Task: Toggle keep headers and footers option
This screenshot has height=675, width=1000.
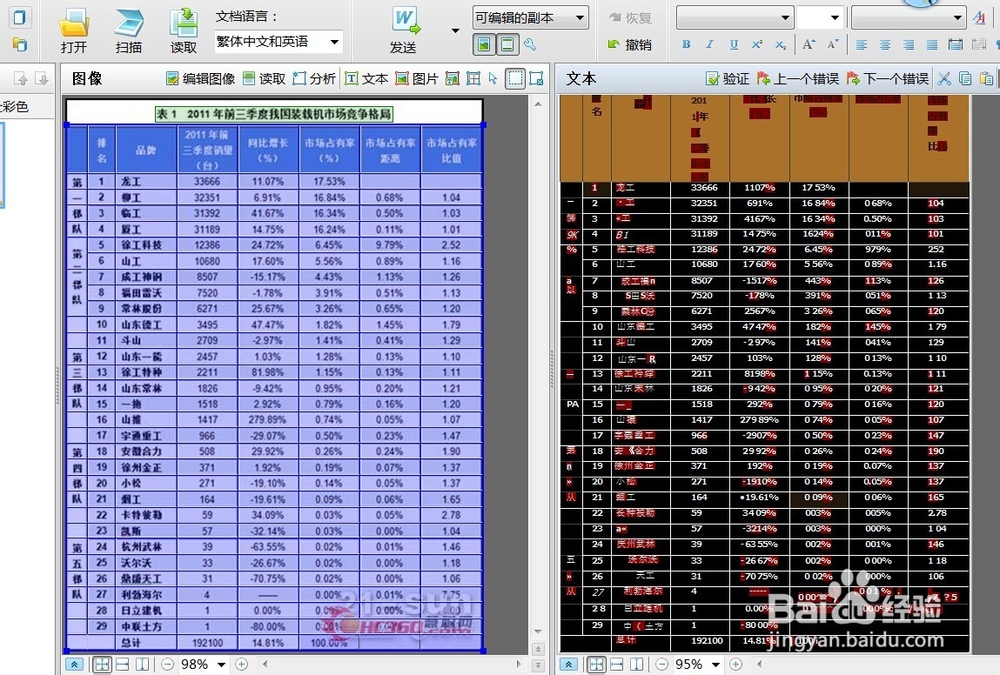Action: [x=508, y=44]
